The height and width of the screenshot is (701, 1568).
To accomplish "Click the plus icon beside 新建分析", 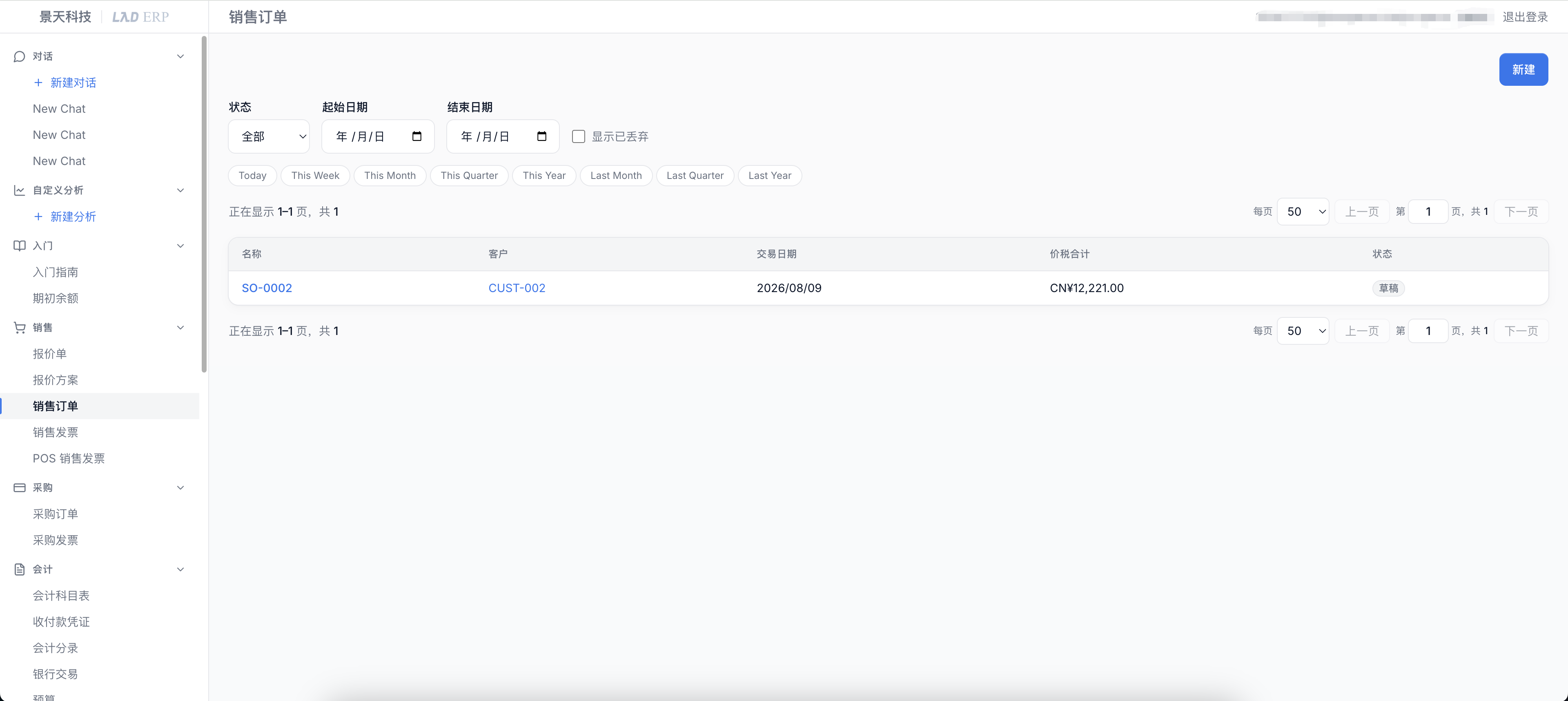I will click(38, 216).
